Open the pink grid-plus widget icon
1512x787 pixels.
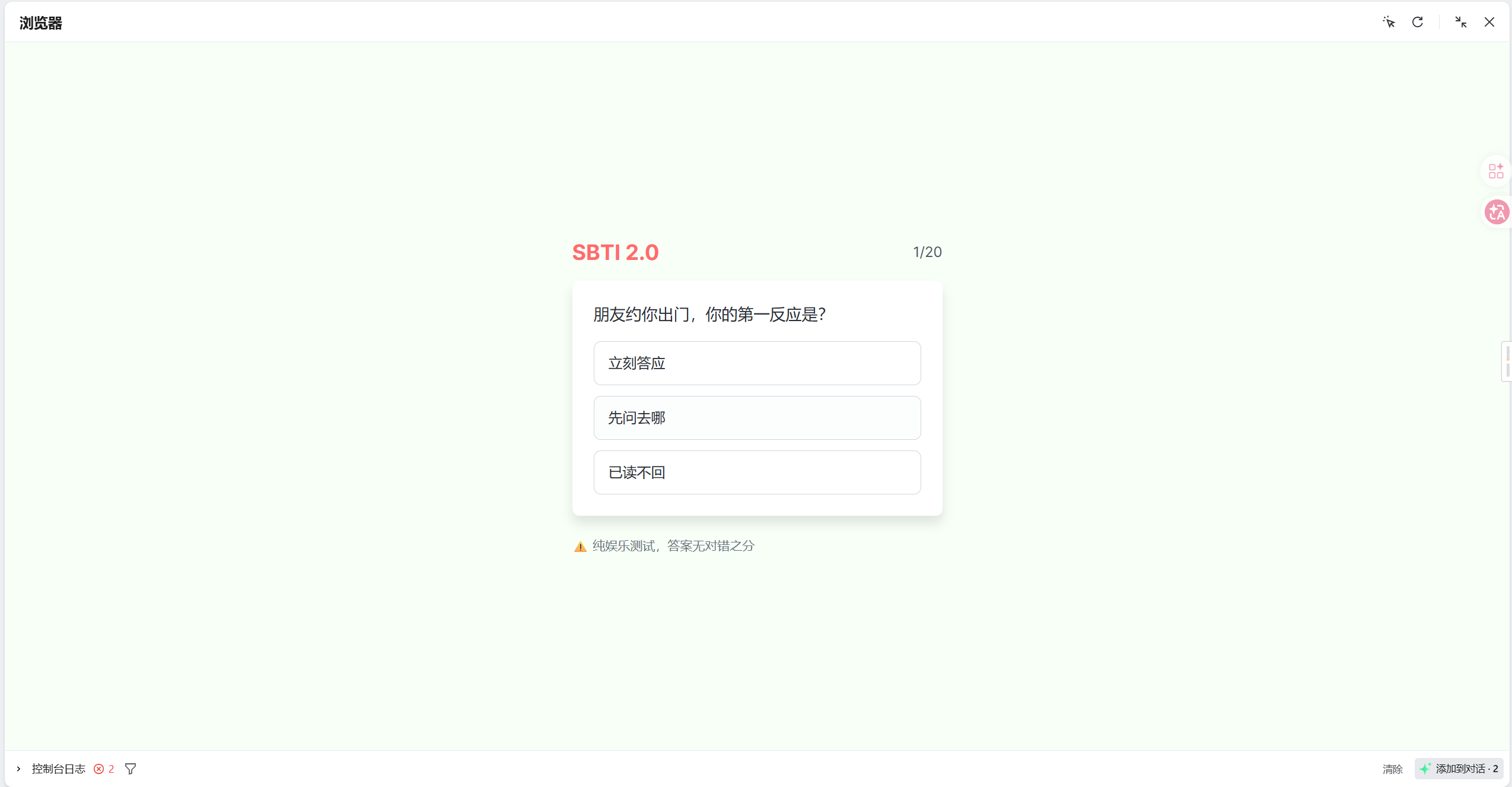point(1495,171)
